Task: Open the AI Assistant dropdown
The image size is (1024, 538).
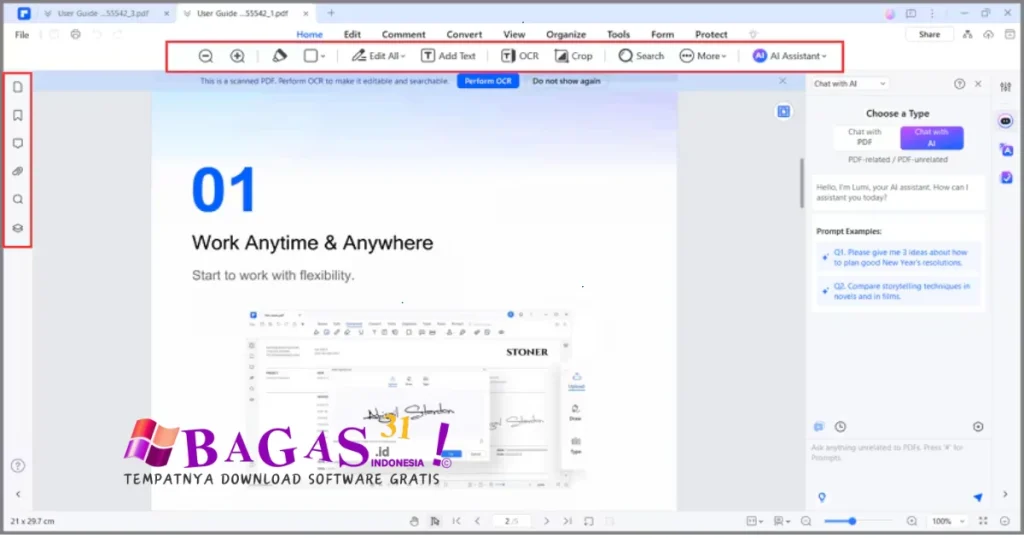Action: point(790,56)
